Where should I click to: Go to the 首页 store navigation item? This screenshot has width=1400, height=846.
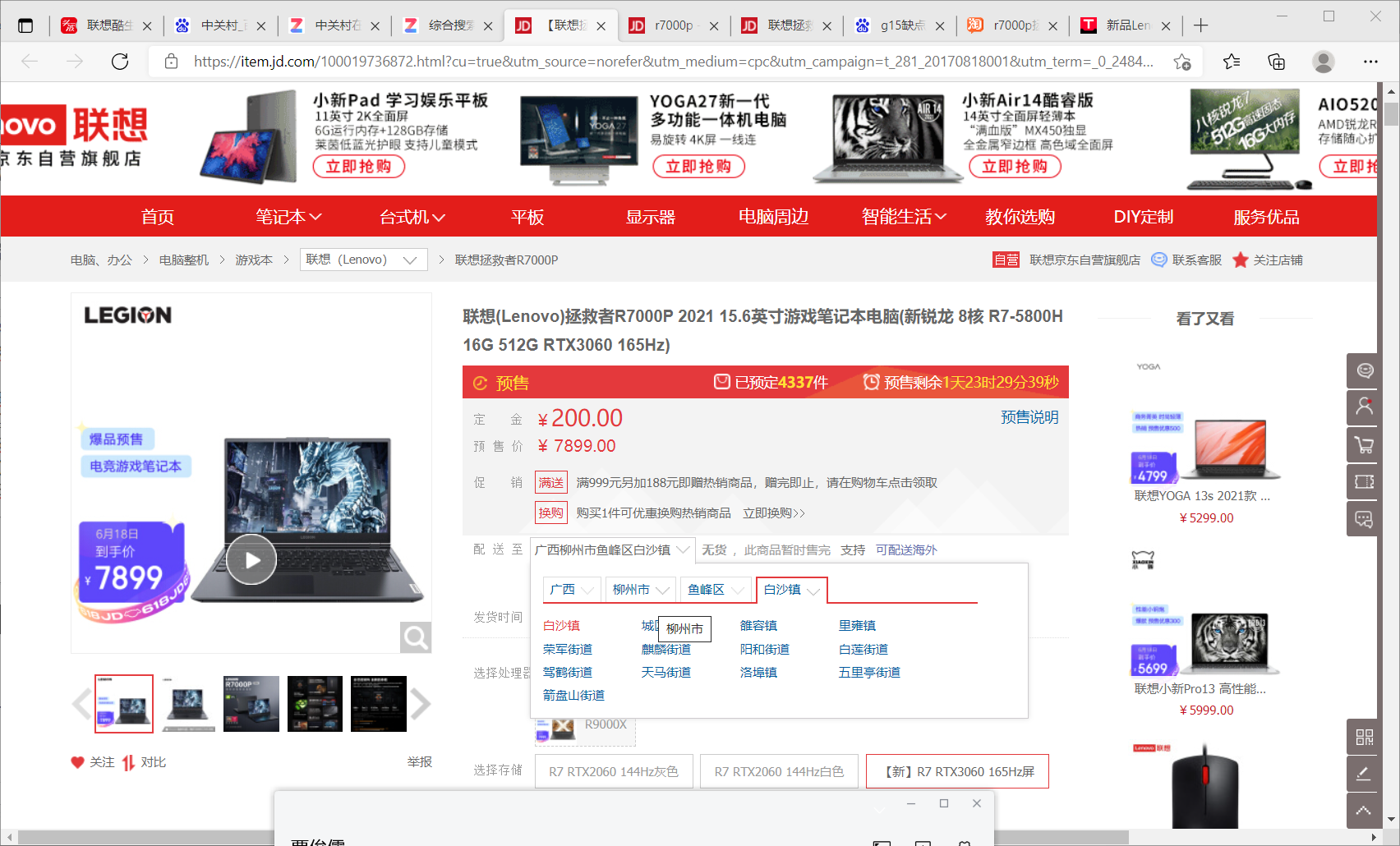pyautogui.click(x=158, y=217)
